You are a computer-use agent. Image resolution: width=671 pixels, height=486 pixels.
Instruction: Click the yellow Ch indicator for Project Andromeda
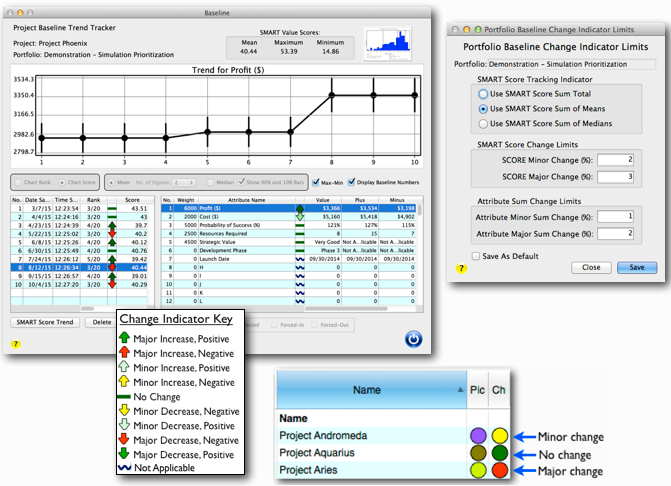click(500, 435)
